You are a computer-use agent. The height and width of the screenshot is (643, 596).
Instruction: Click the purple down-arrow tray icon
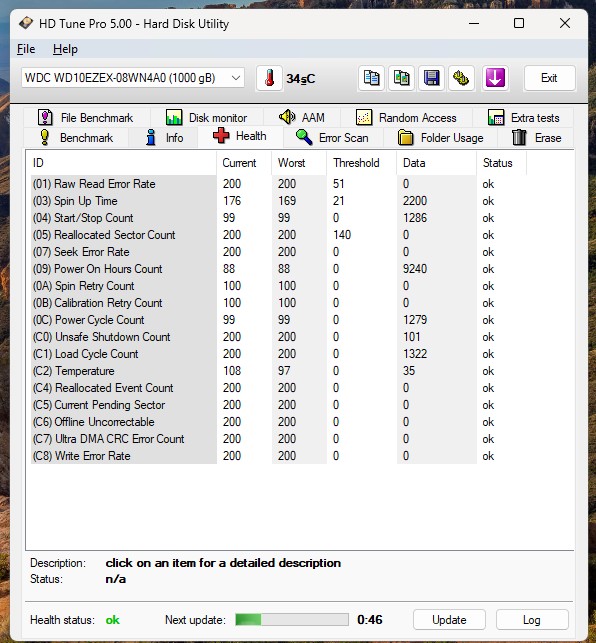tap(495, 78)
